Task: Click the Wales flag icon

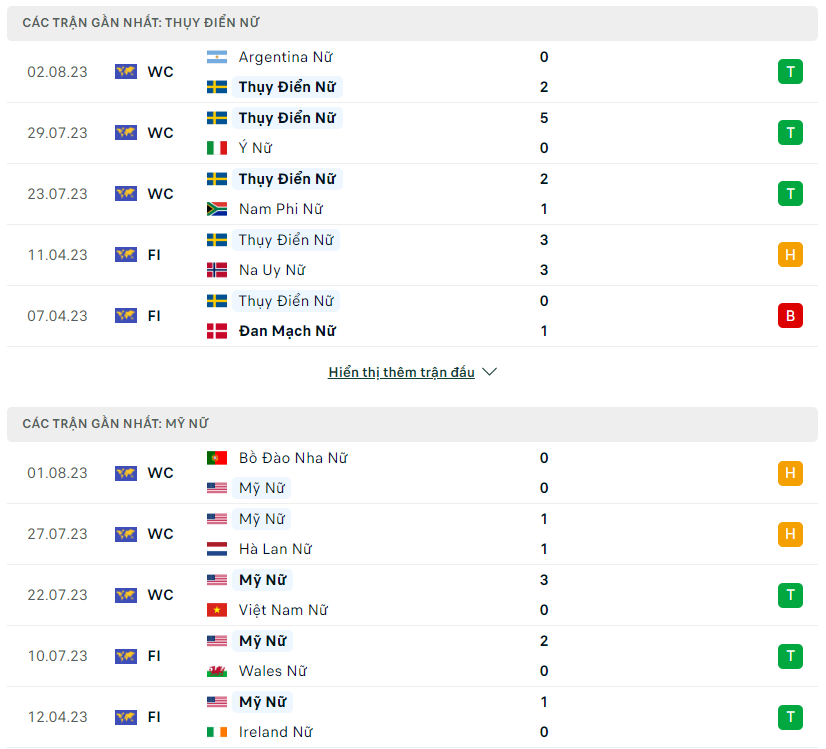Action: click(x=216, y=671)
